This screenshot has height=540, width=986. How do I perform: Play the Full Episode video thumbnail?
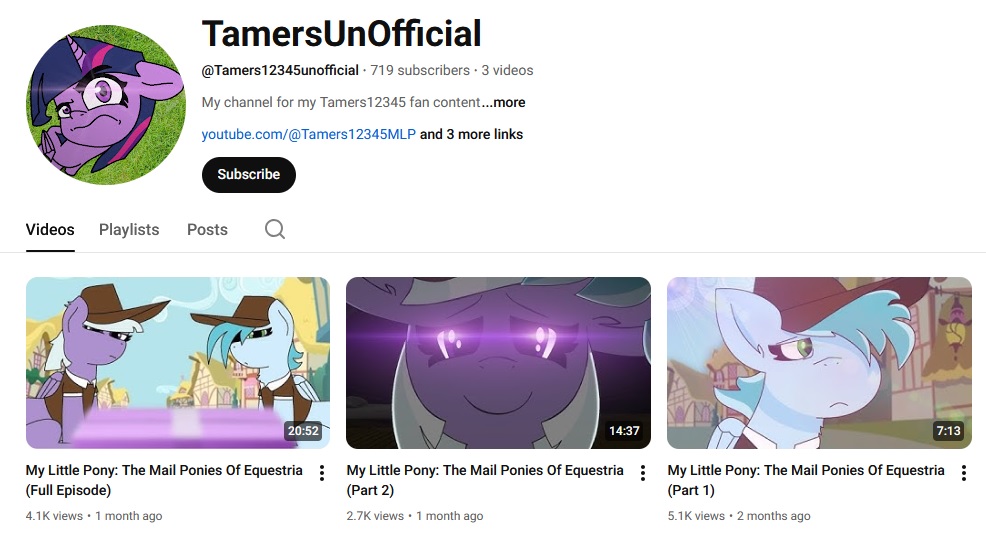[x=178, y=363]
